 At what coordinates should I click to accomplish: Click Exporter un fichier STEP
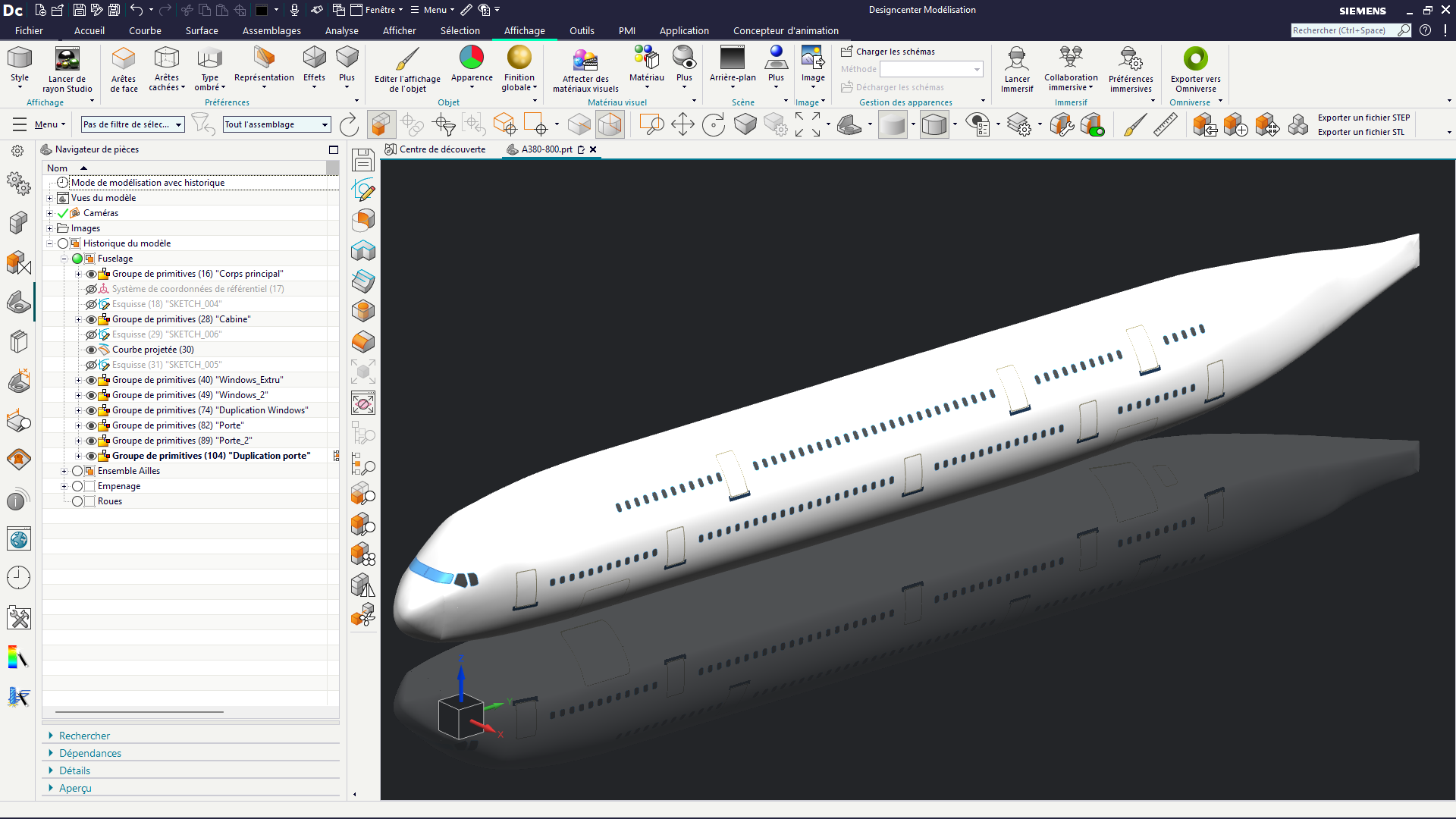pyautogui.click(x=1363, y=118)
